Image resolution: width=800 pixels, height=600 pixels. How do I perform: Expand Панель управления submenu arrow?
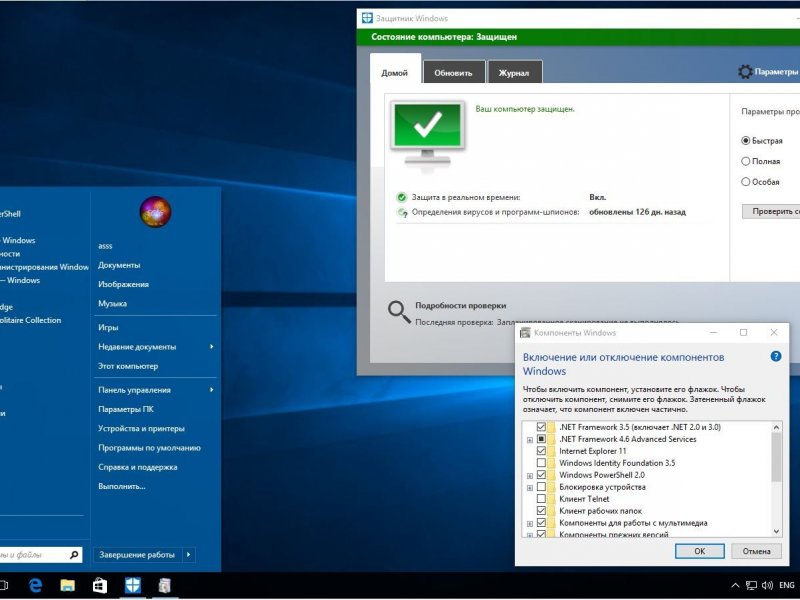pyautogui.click(x=211, y=390)
